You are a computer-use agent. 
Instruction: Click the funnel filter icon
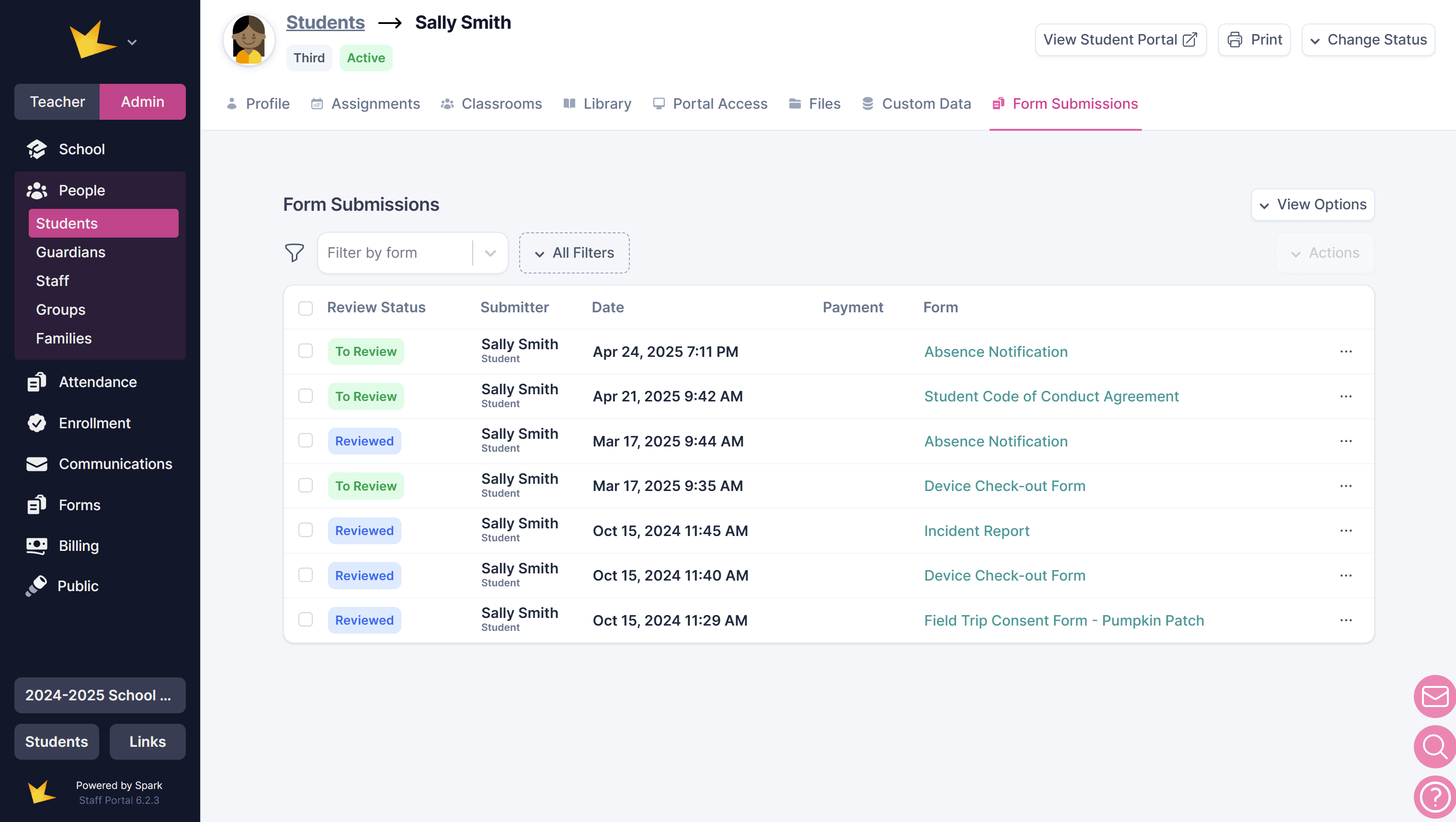coord(294,253)
